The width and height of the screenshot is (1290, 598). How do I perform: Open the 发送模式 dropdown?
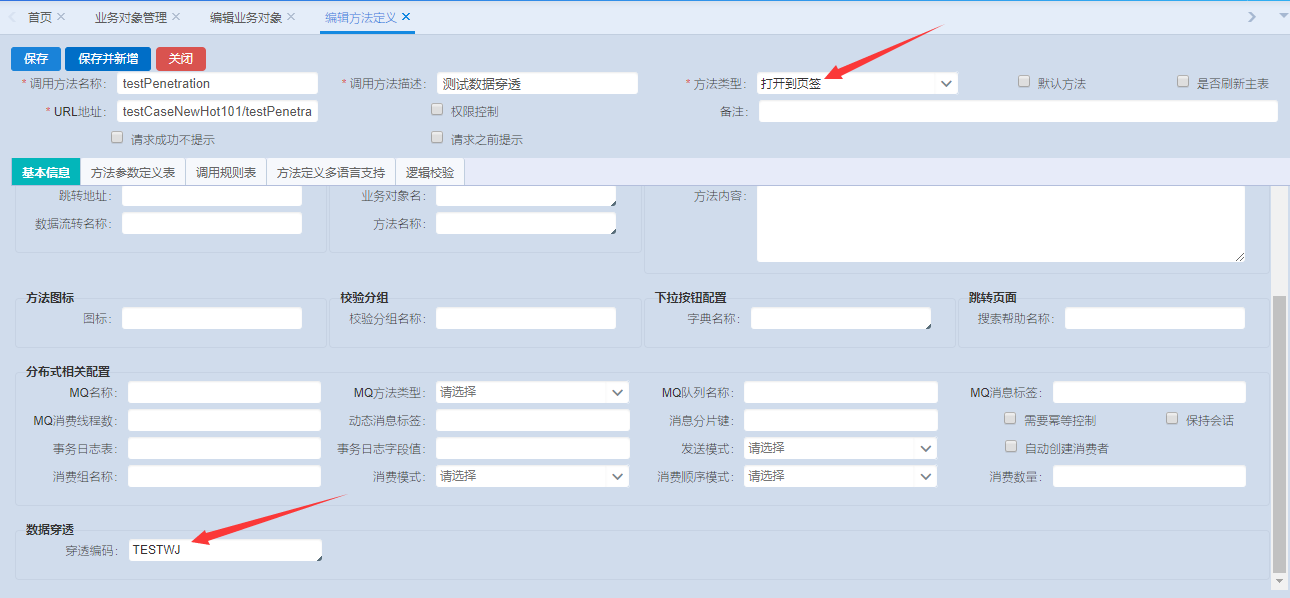840,449
